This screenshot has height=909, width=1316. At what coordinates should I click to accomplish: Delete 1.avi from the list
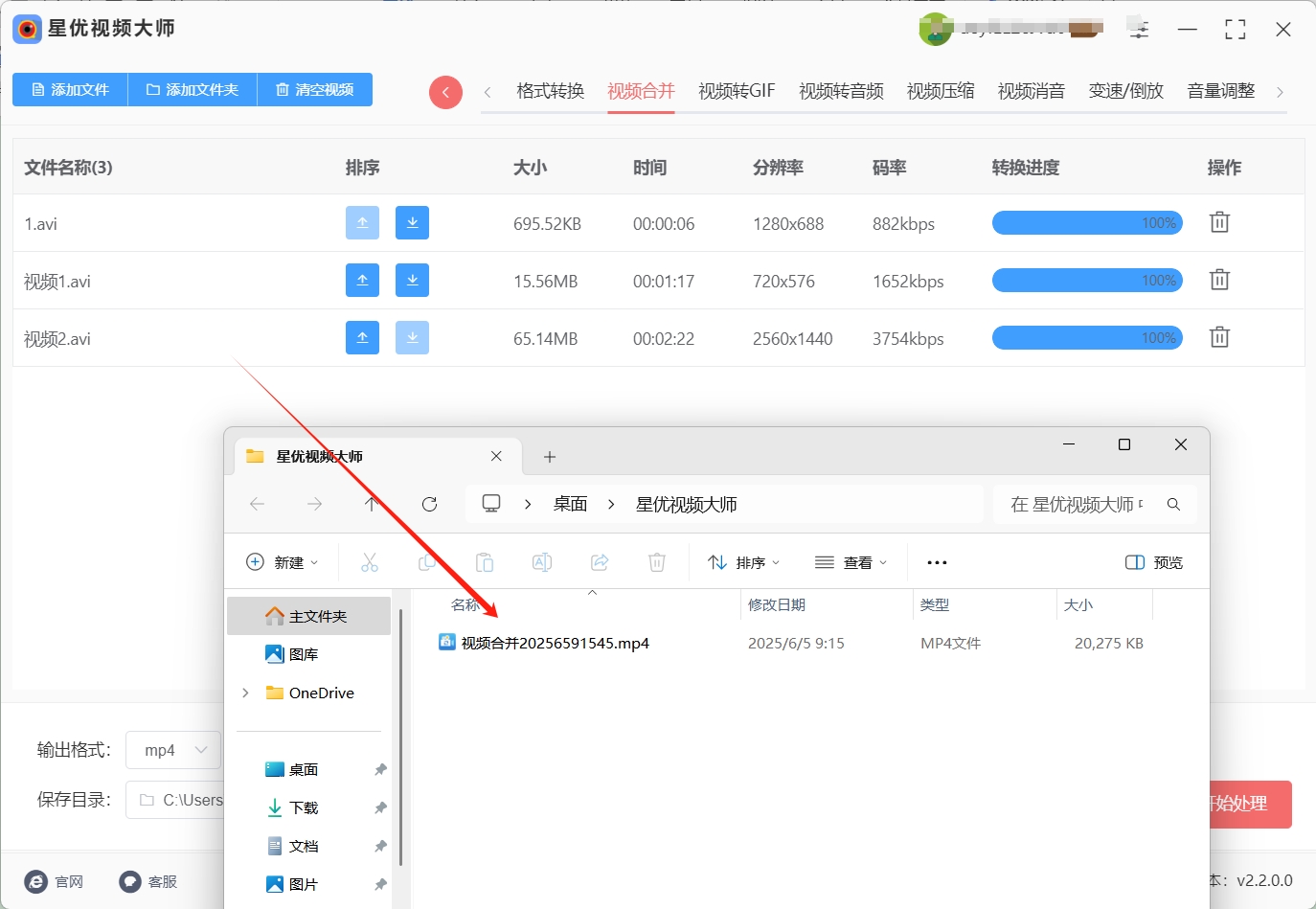pyautogui.click(x=1219, y=222)
